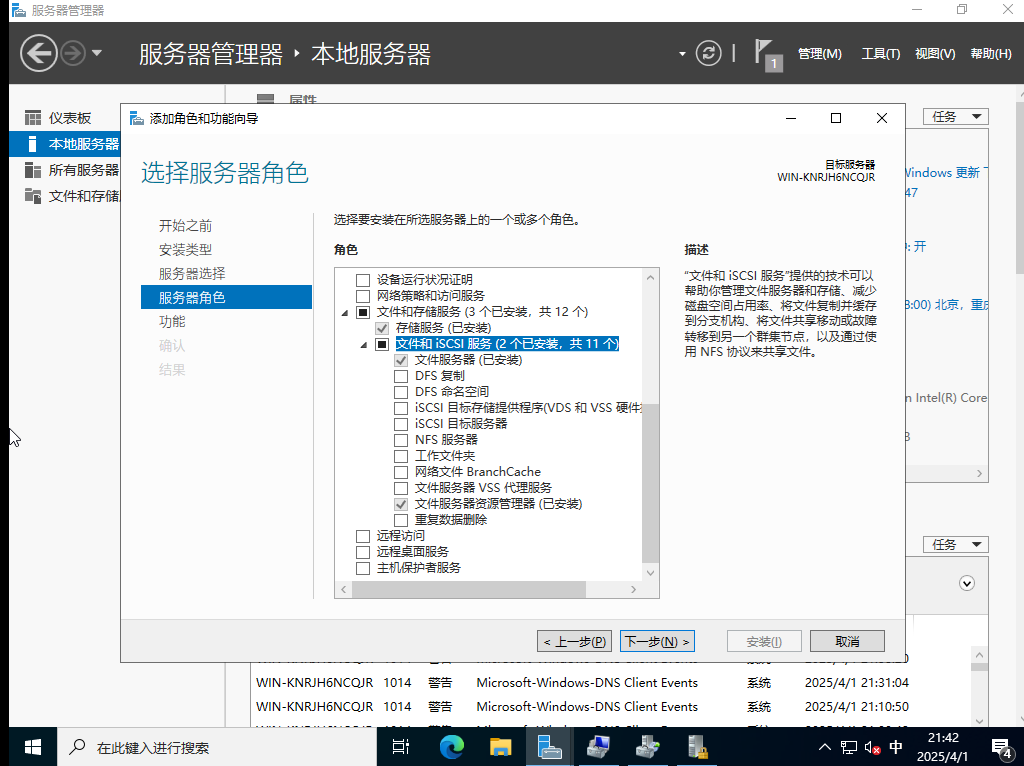Open File Explorer from taskbar
Screen dimensions: 1024x766
pyautogui.click(x=500, y=747)
